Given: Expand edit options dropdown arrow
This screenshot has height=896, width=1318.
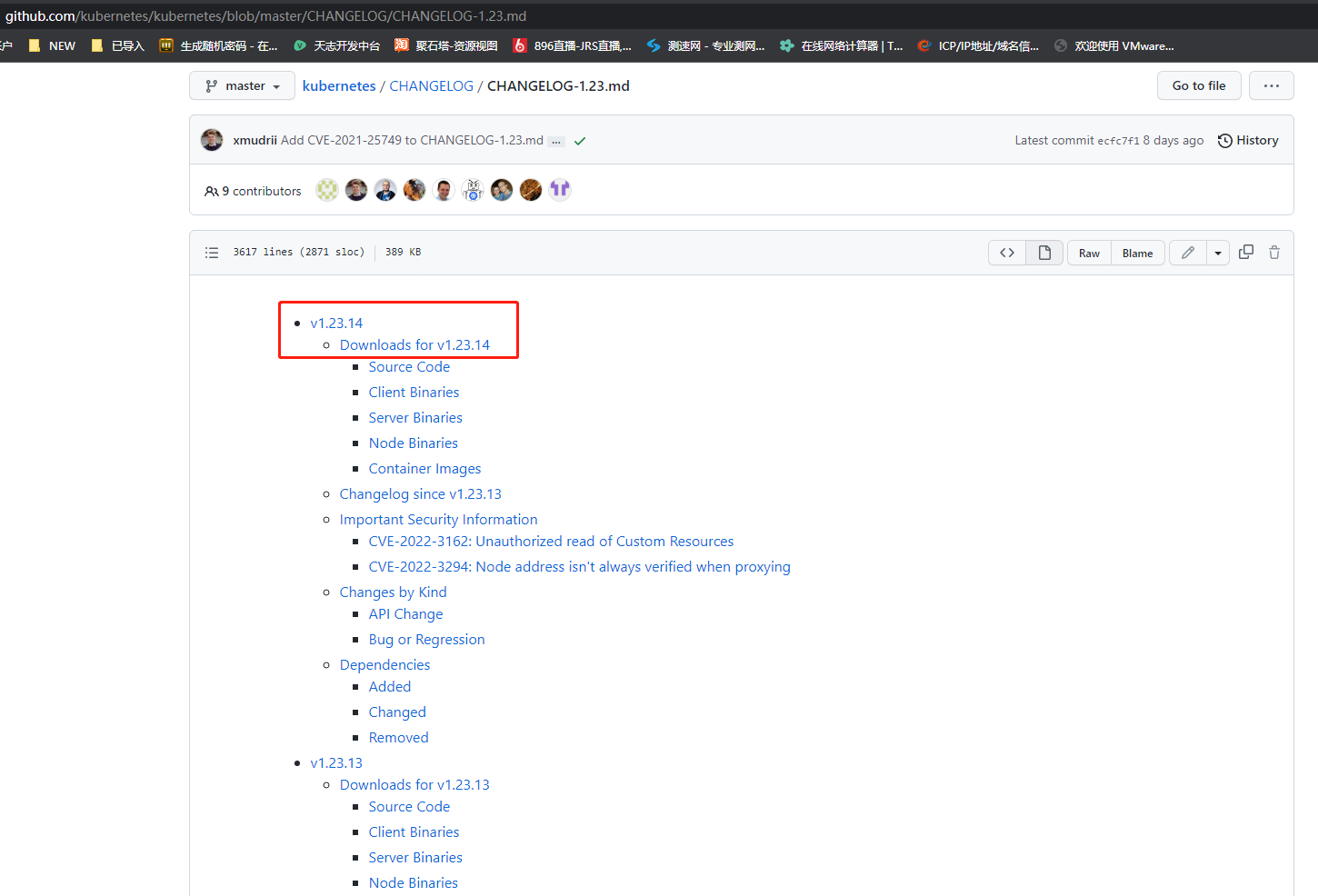Looking at the screenshot, I should (1218, 253).
